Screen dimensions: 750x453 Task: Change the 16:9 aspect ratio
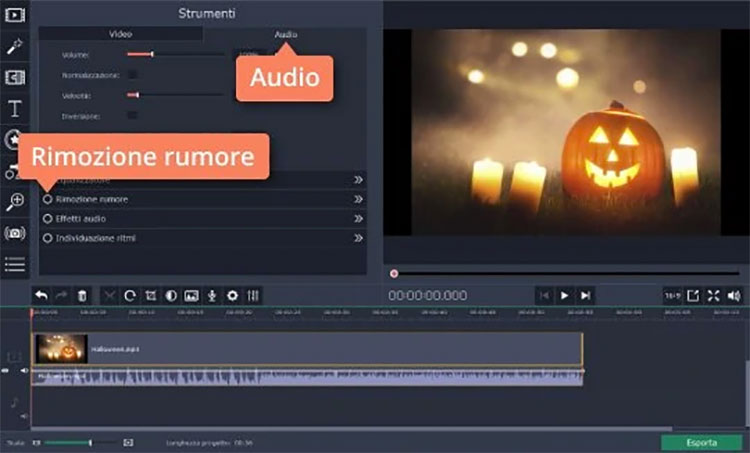[x=672, y=296]
